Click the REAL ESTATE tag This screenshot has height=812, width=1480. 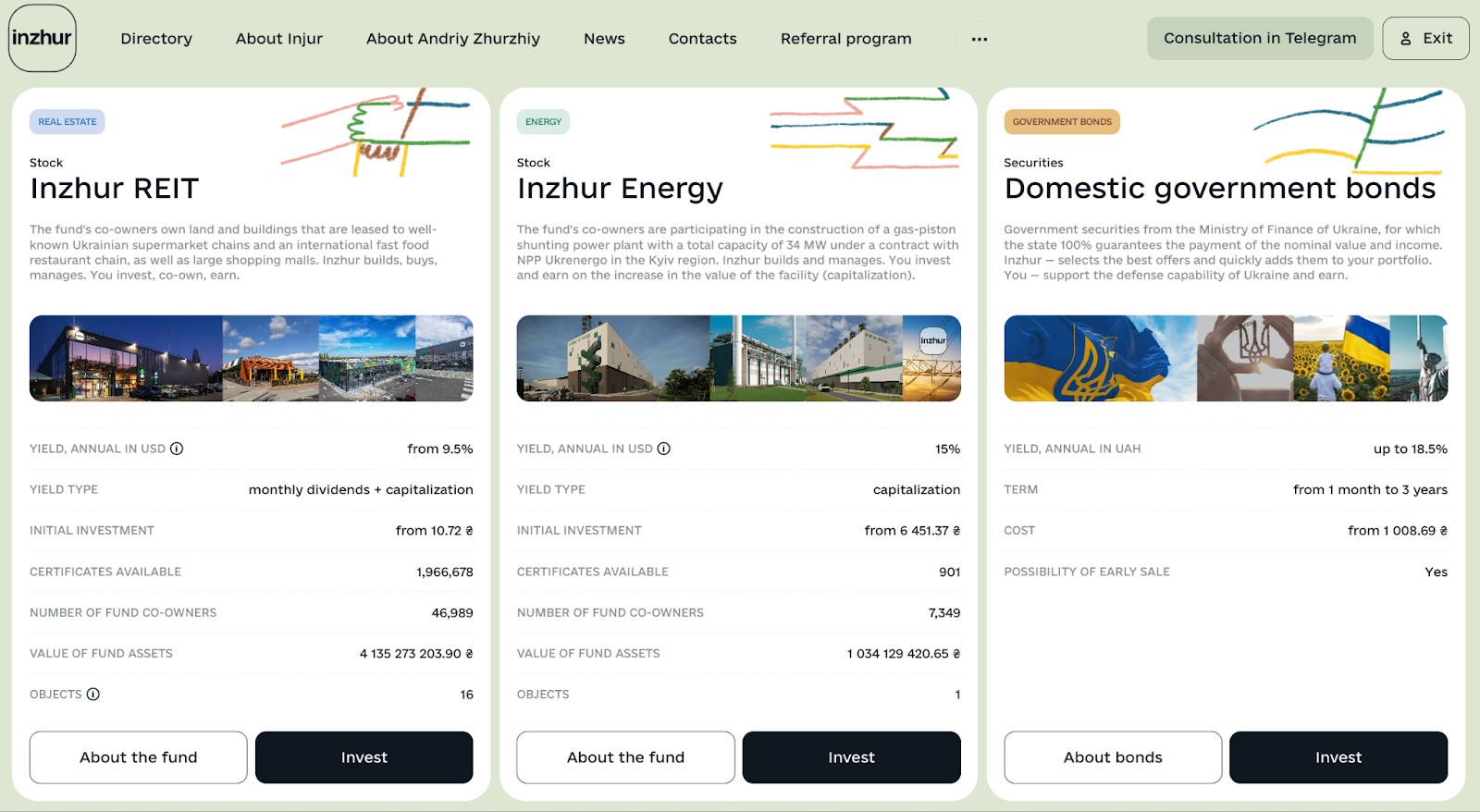click(68, 122)
